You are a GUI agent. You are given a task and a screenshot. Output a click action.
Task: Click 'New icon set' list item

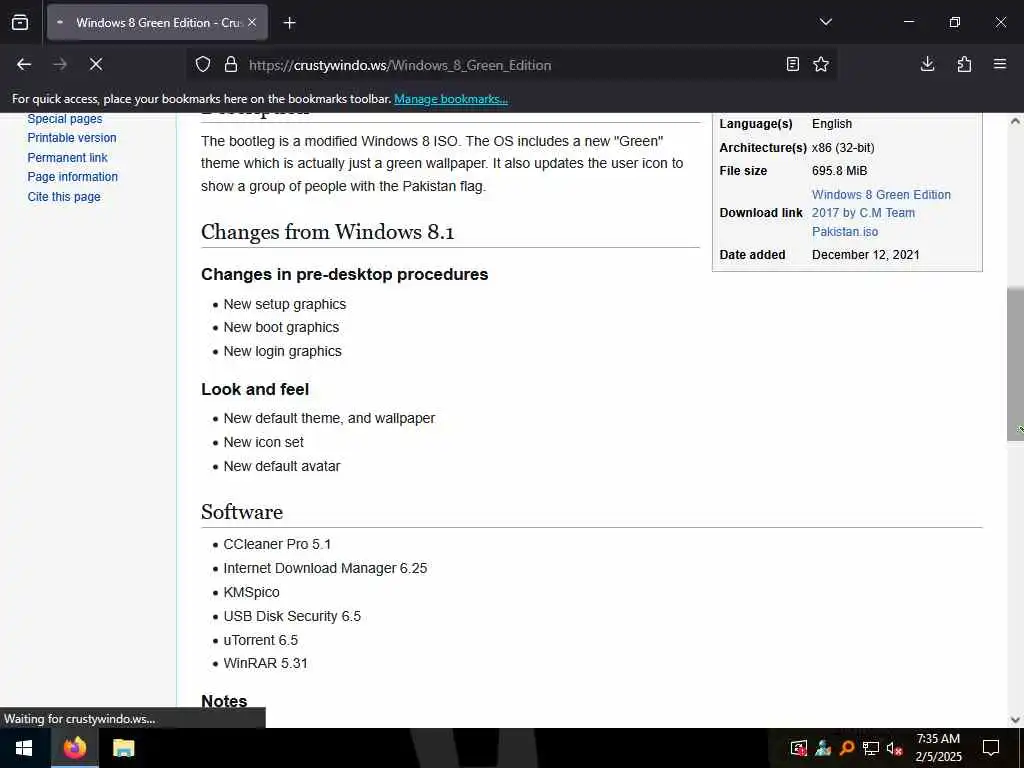pos(263,443)
